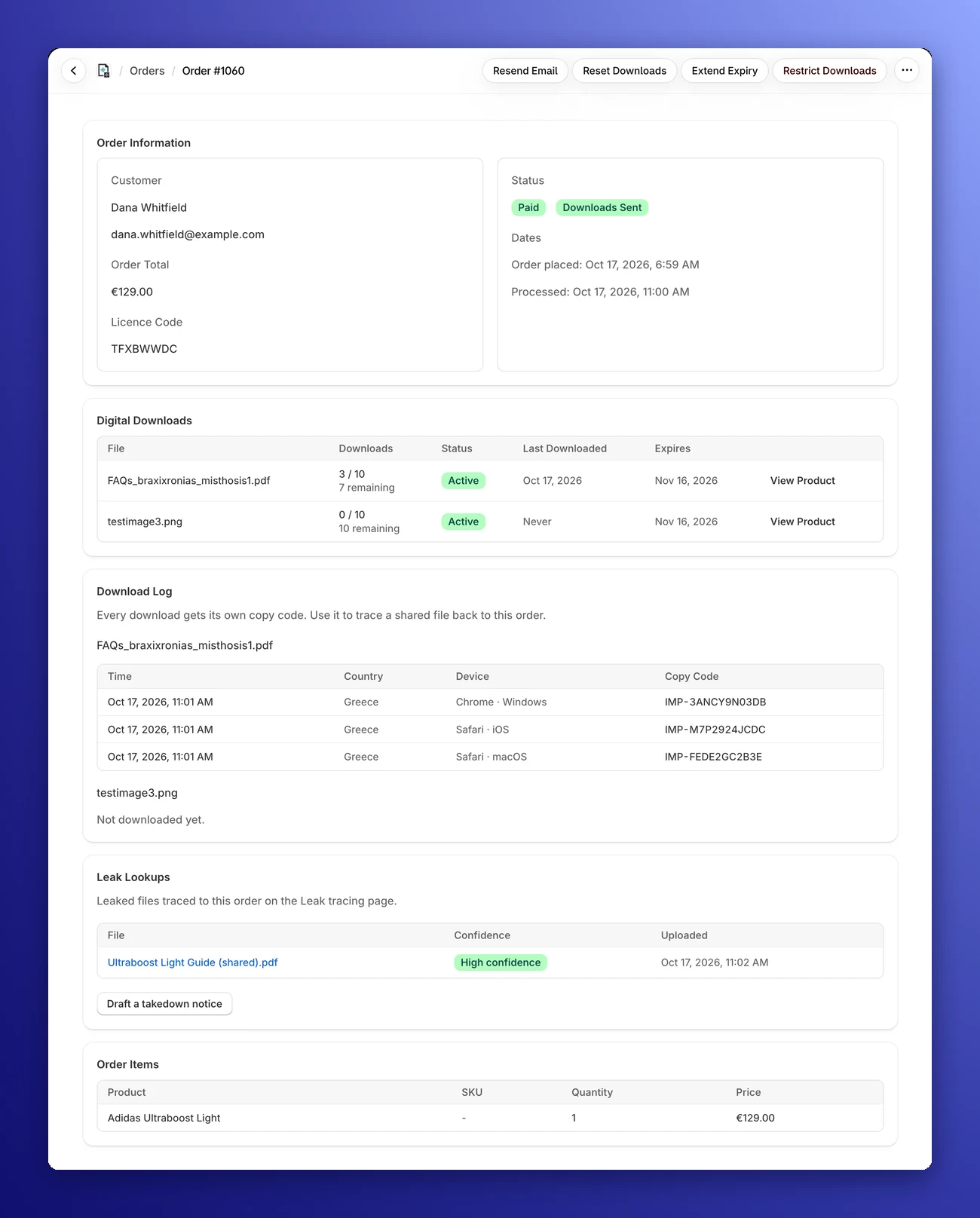Click the order total €129.00 in Order Information

[x=132, y=292]
